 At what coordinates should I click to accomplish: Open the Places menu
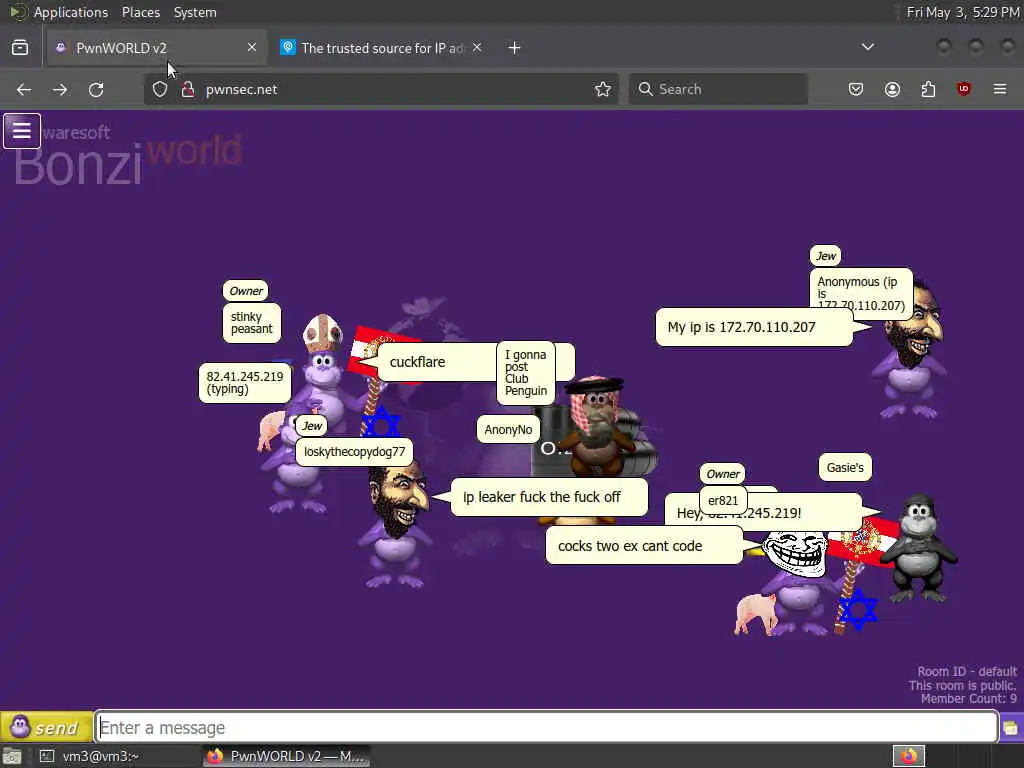140,12
